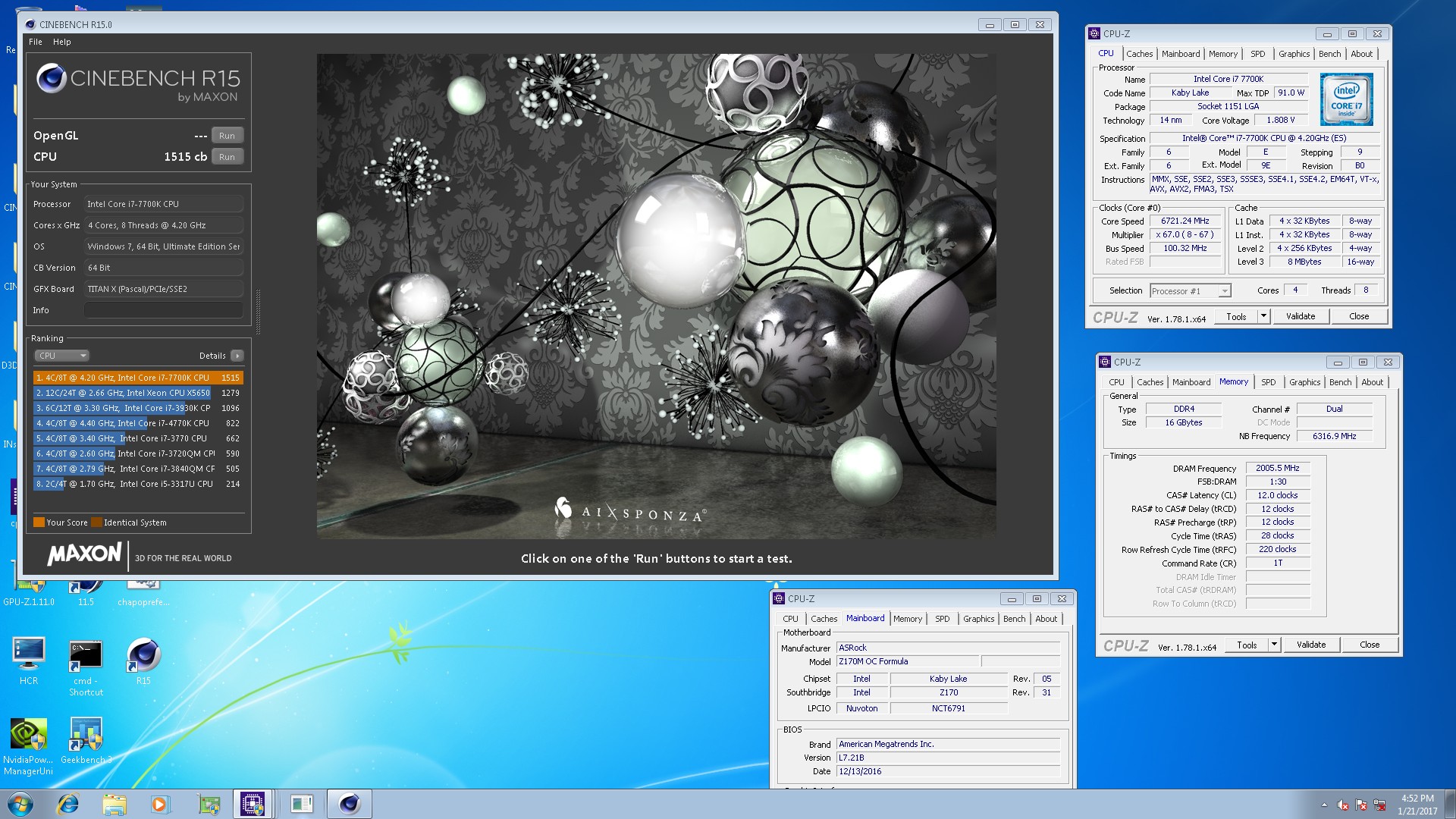This screenshot has height=819, width=1456.
Task: Open Processor #1 selection dropdown
Action: pyautogui.click(x=1190, y=291)
